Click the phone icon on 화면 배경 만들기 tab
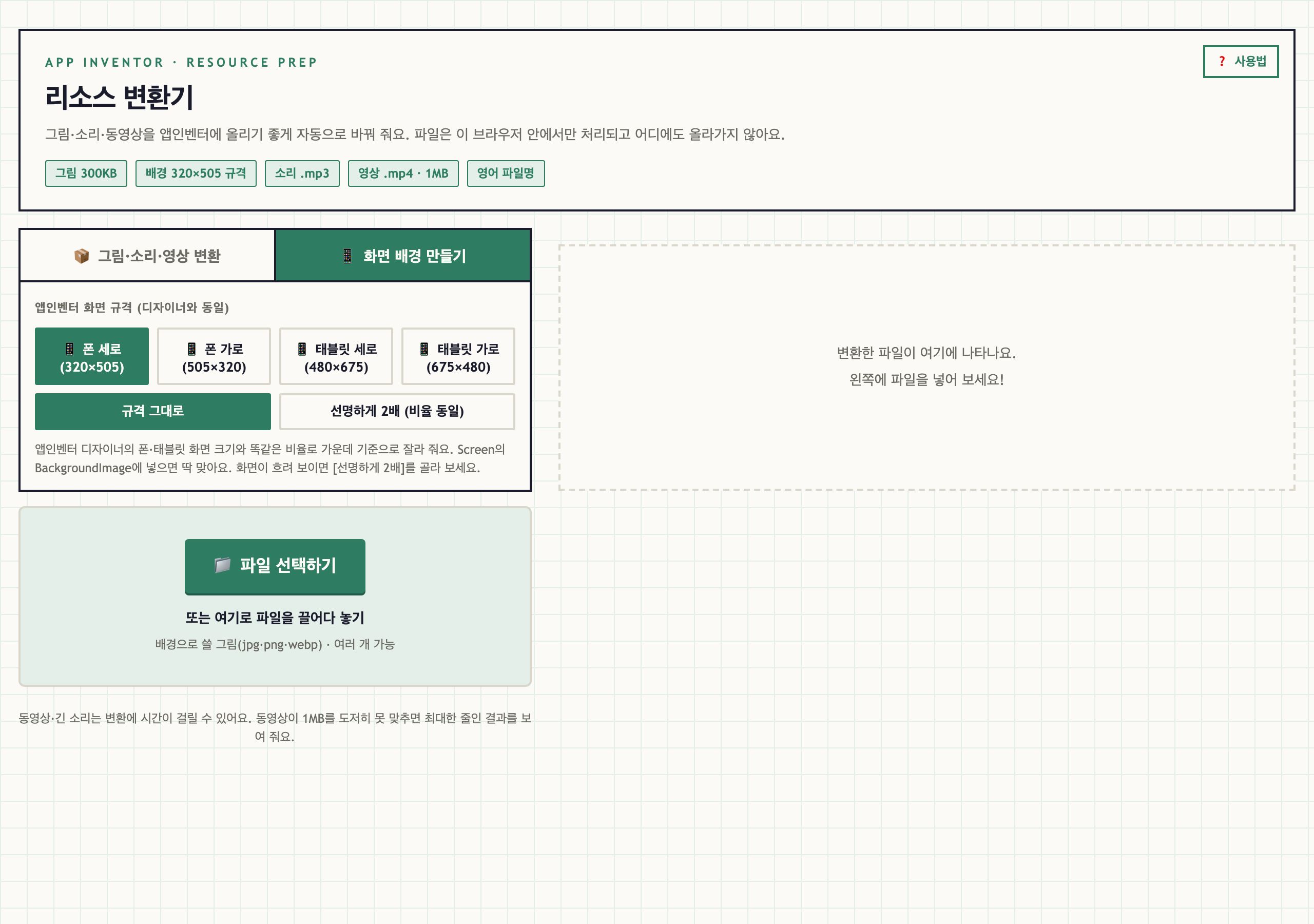This screenshot has height=924, width=1314. pos(347,256)
